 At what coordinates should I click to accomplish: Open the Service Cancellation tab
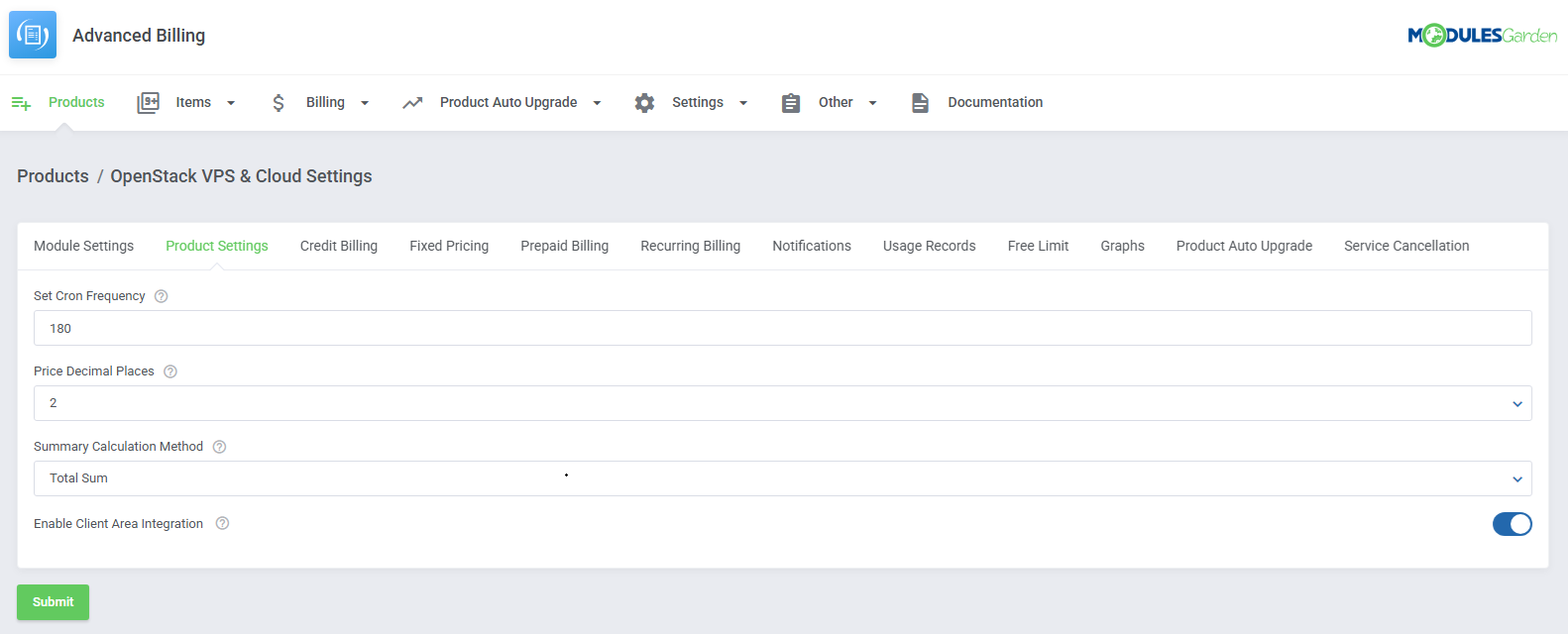pyautogui.click(x=1406, y=246)
